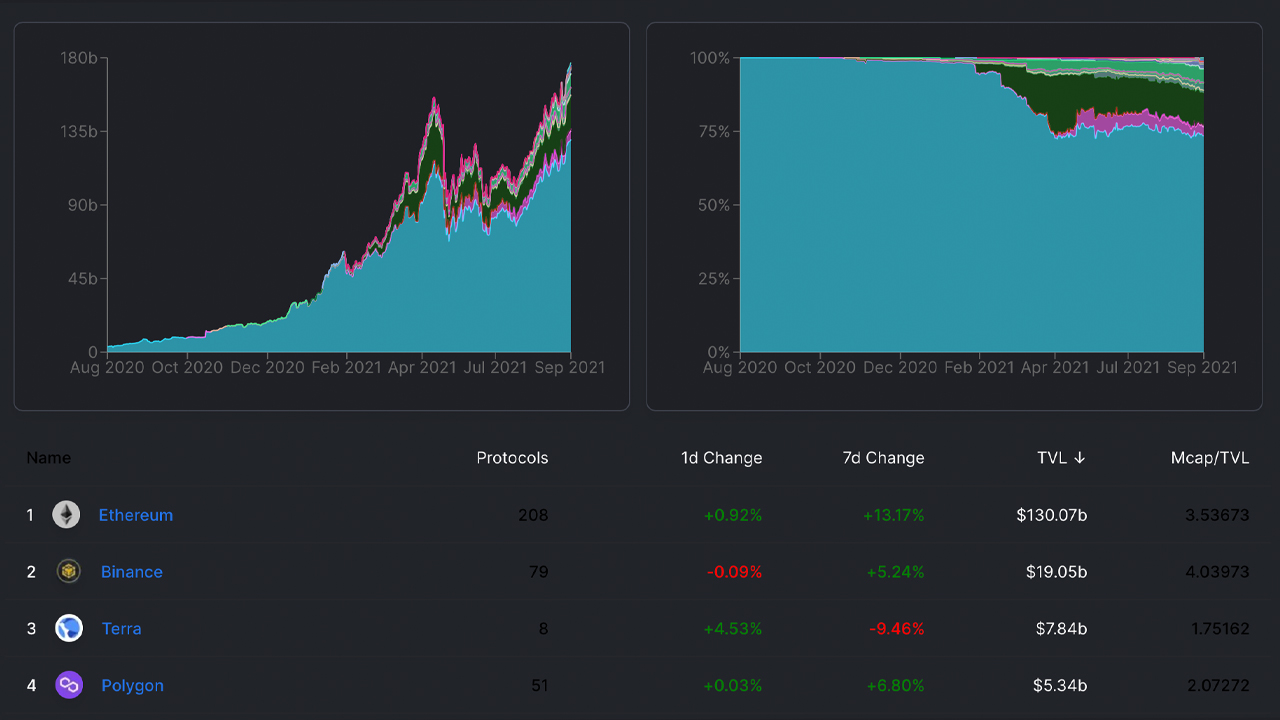Click Ethereum protocols count 208

533,515
